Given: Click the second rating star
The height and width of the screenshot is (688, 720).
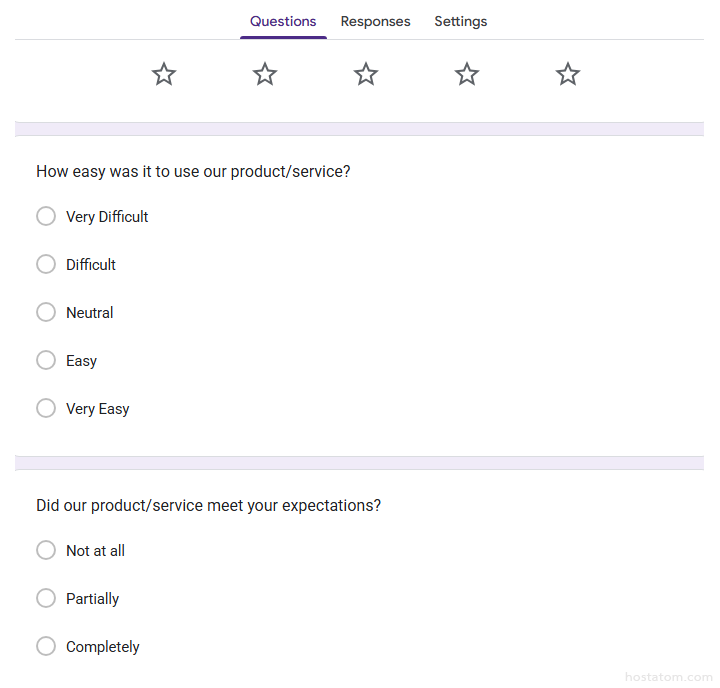Looking at the screenshot, I should [265, 74].
